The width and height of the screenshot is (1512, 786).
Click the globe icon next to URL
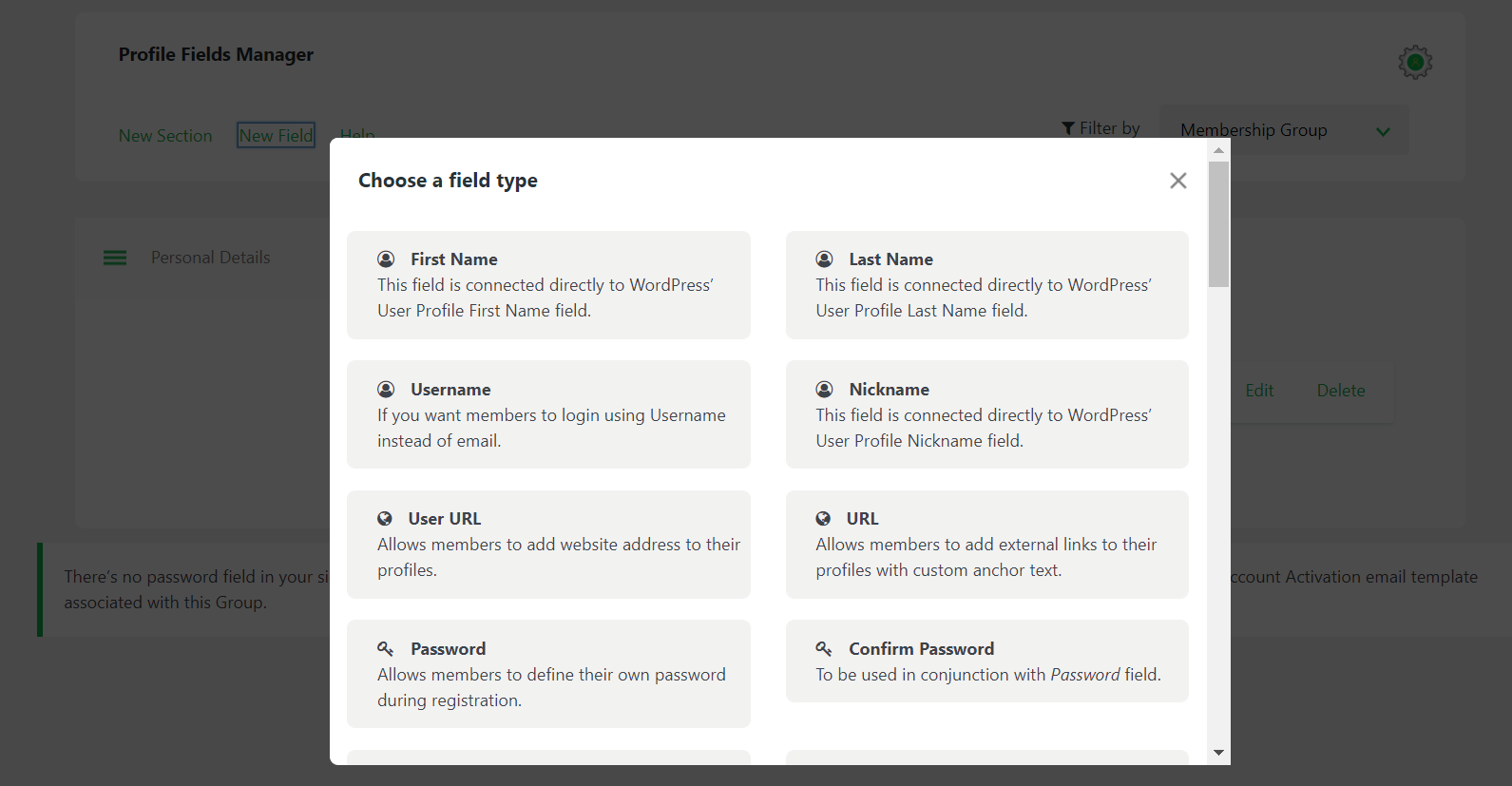pos(823,518)
